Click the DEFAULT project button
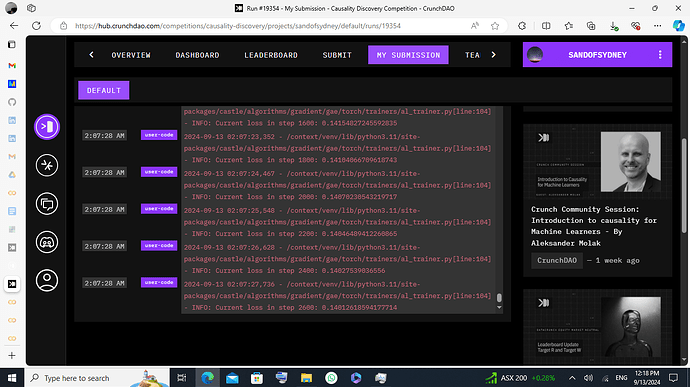This screenshot has width=690, height=387. 104,90
